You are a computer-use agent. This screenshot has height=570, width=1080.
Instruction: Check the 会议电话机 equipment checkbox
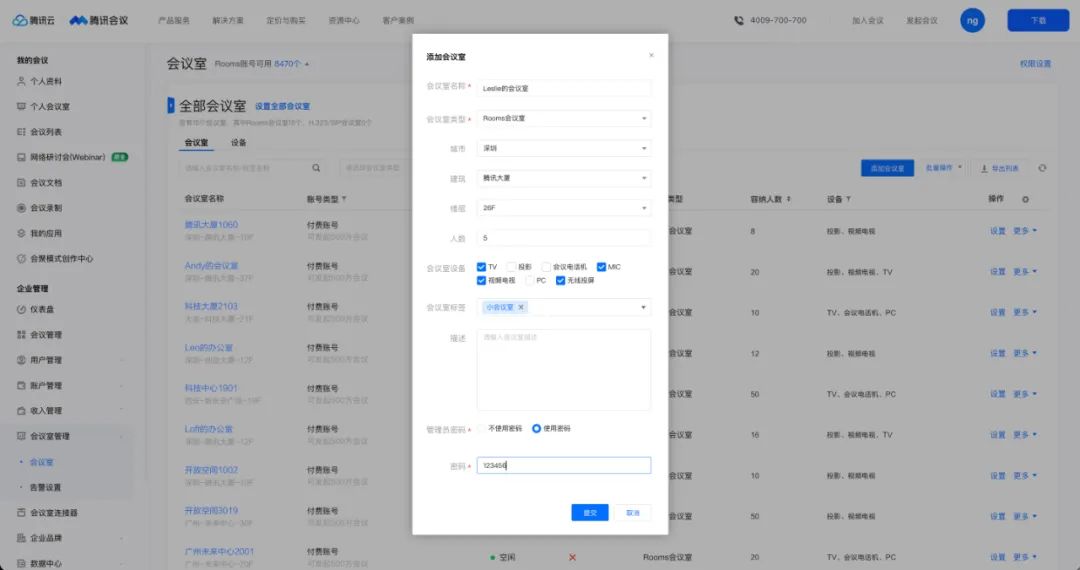pyautogui.click(x=546, y=267)
